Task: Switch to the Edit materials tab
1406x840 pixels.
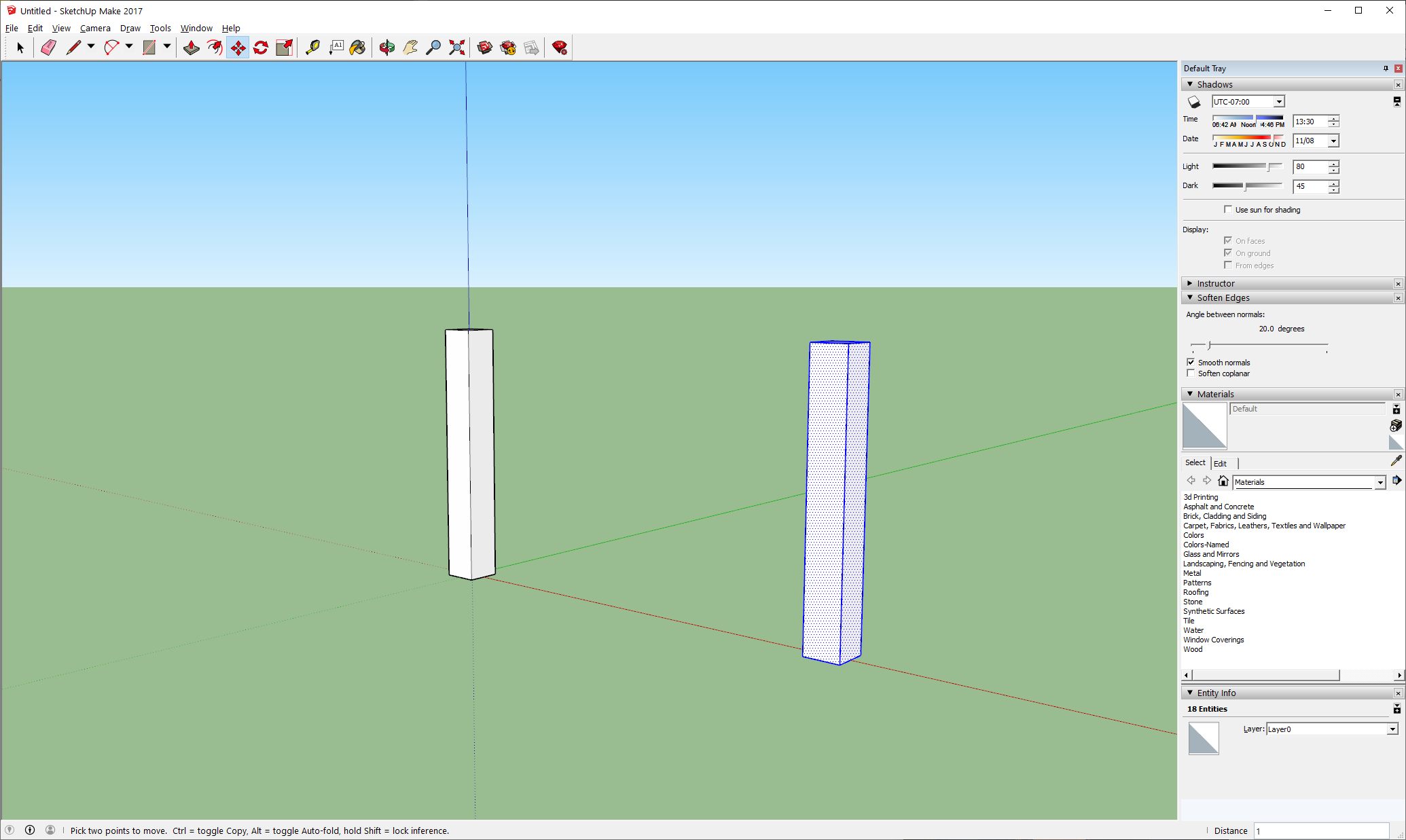Action: [x=1221, y=463]
